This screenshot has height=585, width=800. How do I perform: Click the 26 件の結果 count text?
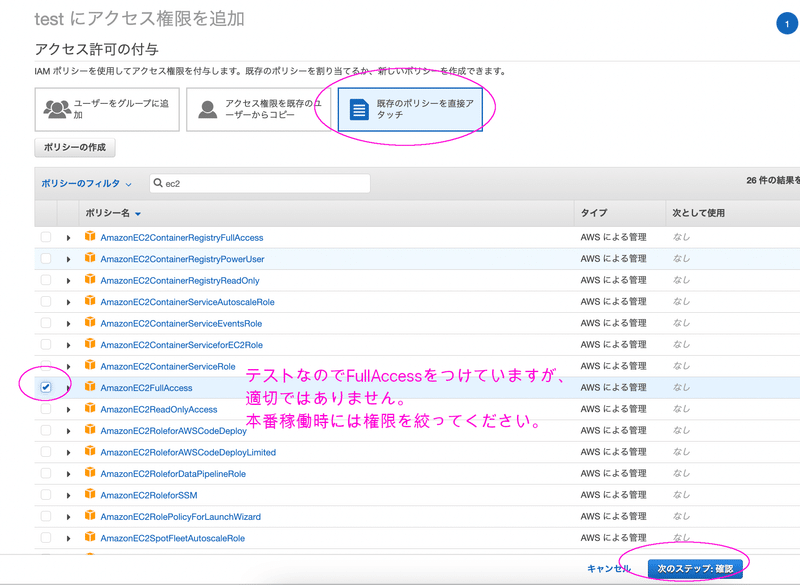pyautogui.click(x=772, y=180)
